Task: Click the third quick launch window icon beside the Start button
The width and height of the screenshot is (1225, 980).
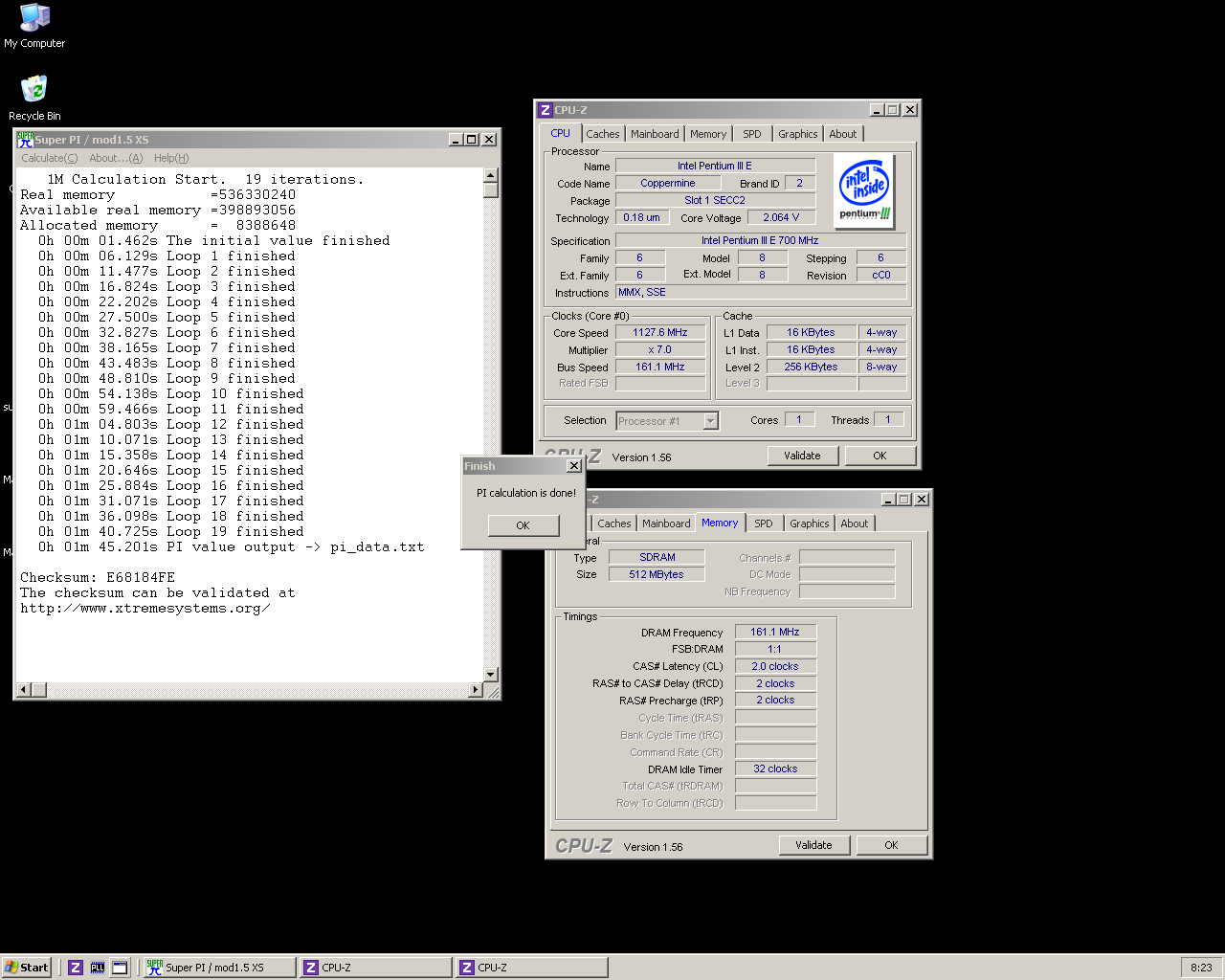Action: coord(120,968)
